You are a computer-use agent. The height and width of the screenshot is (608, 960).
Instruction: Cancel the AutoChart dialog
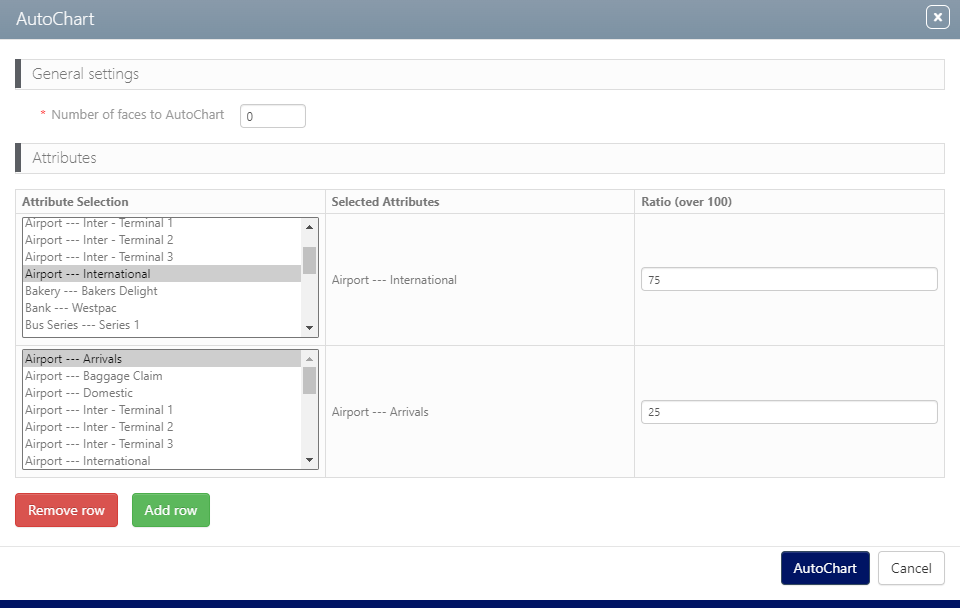910,568
